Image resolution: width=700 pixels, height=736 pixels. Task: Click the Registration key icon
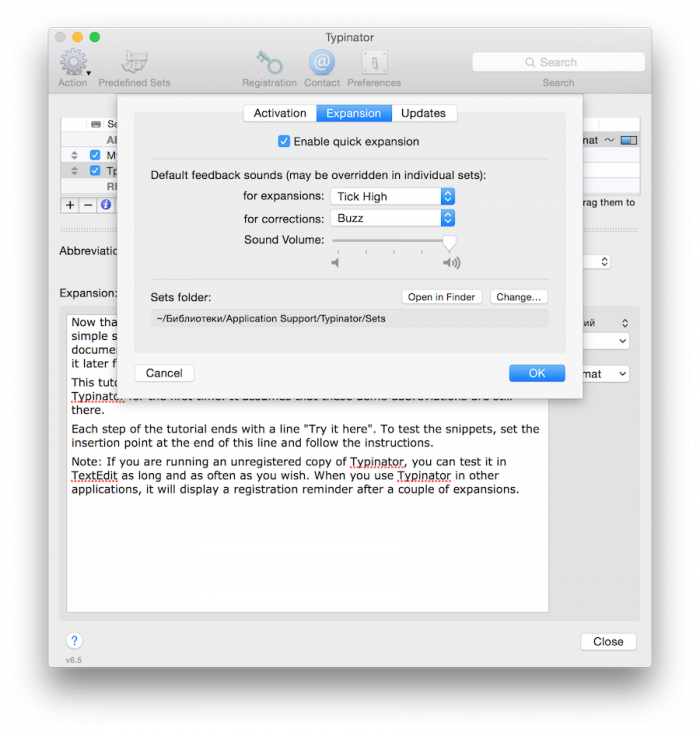(x=269, y=62)
